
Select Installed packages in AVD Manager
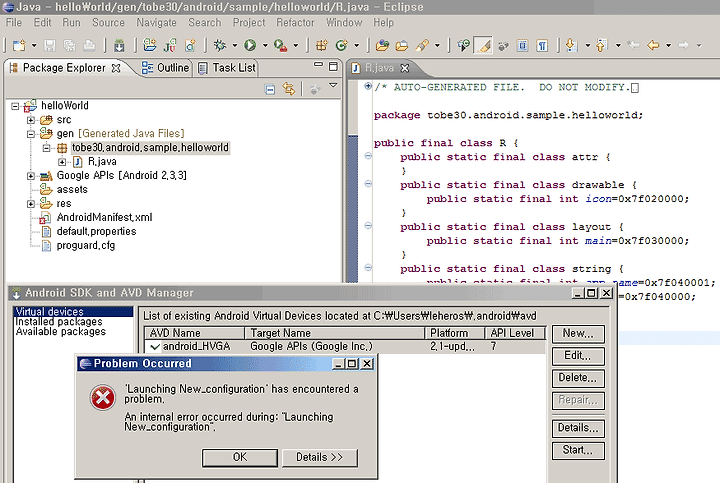[x=59, y=322]
